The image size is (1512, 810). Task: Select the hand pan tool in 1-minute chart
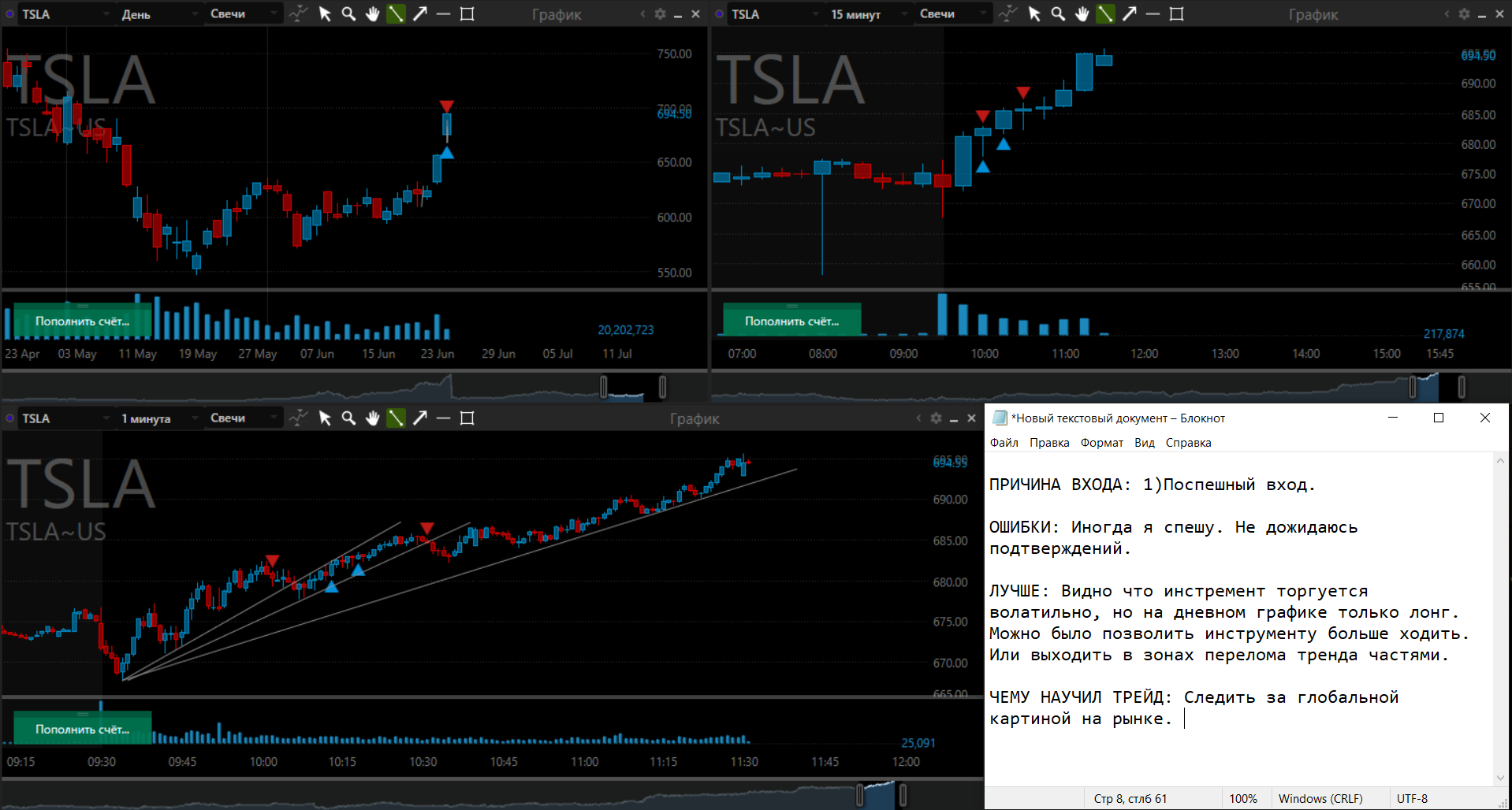[372, 418]
